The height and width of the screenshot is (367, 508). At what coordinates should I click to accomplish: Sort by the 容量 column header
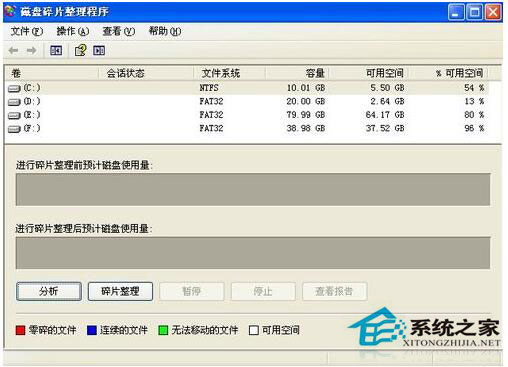297,73
